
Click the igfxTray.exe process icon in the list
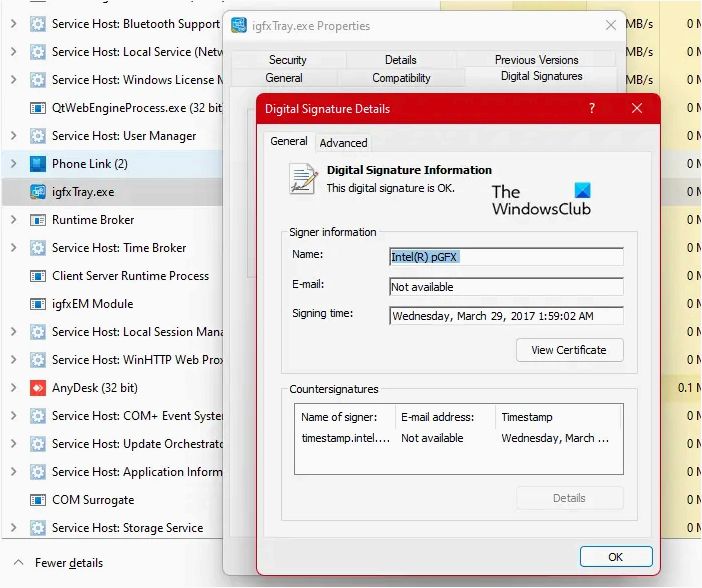(x=38, y=192)
